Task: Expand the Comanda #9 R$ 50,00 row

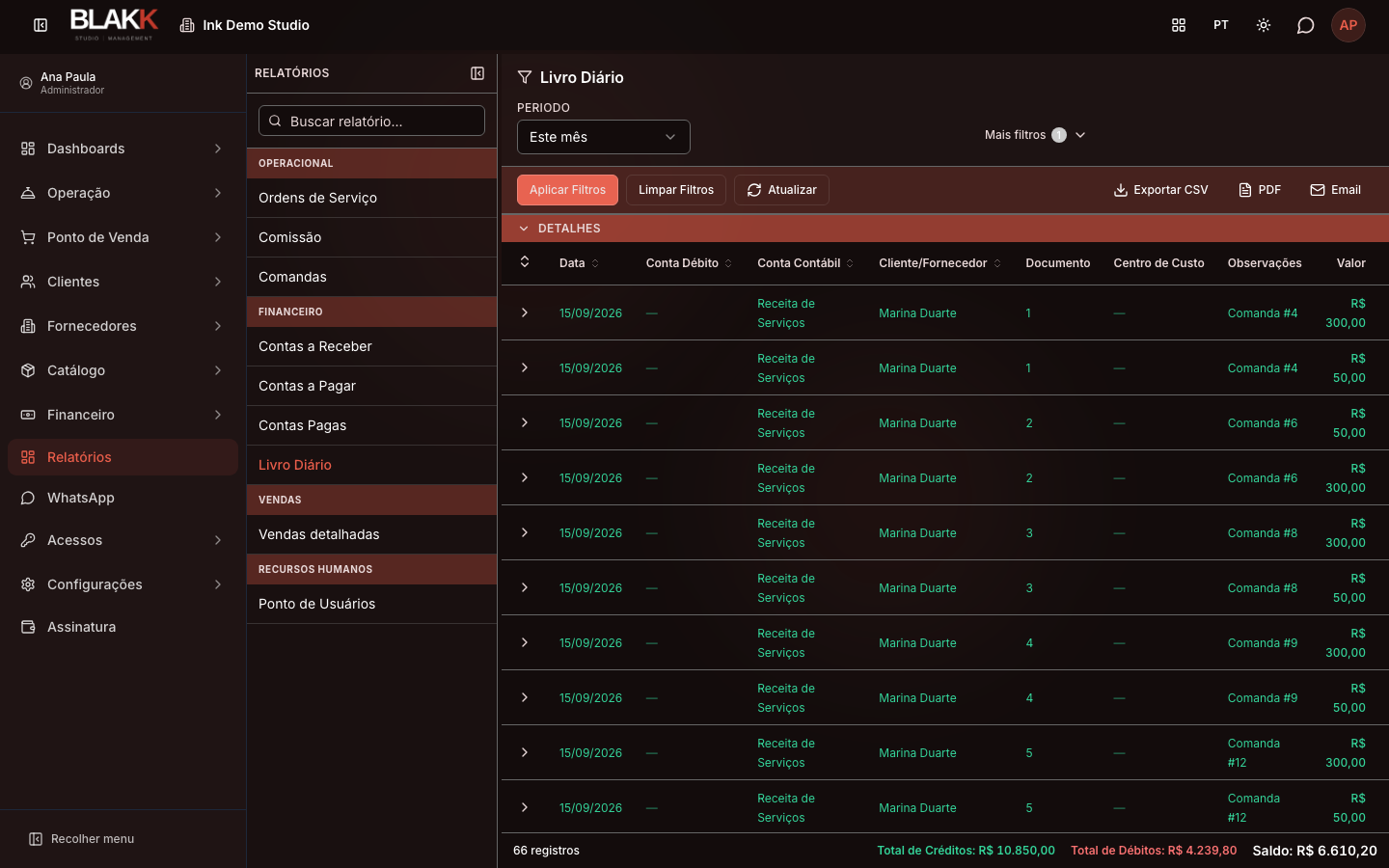Action: pyautogui.click(x=525, y=697)
